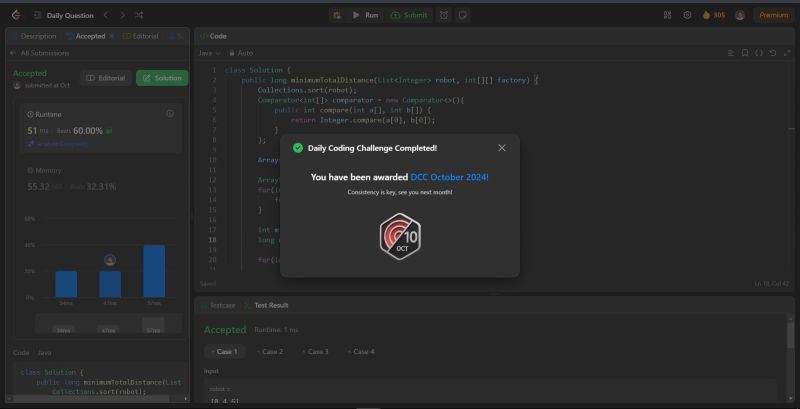Open the notes sticky icon
Screen dimensions: 800x409
click(462, 15)
